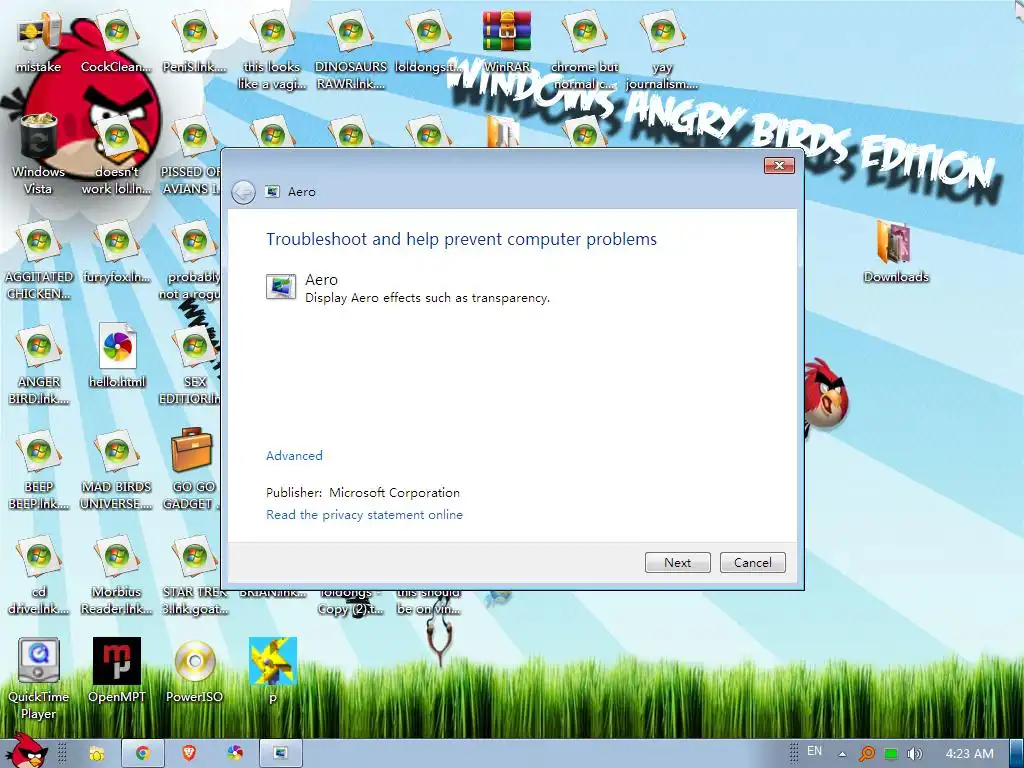Click the orange magnifier tray icon
Image resolution: width=1024 pixels, height=768 pixels.
(867, 754)
